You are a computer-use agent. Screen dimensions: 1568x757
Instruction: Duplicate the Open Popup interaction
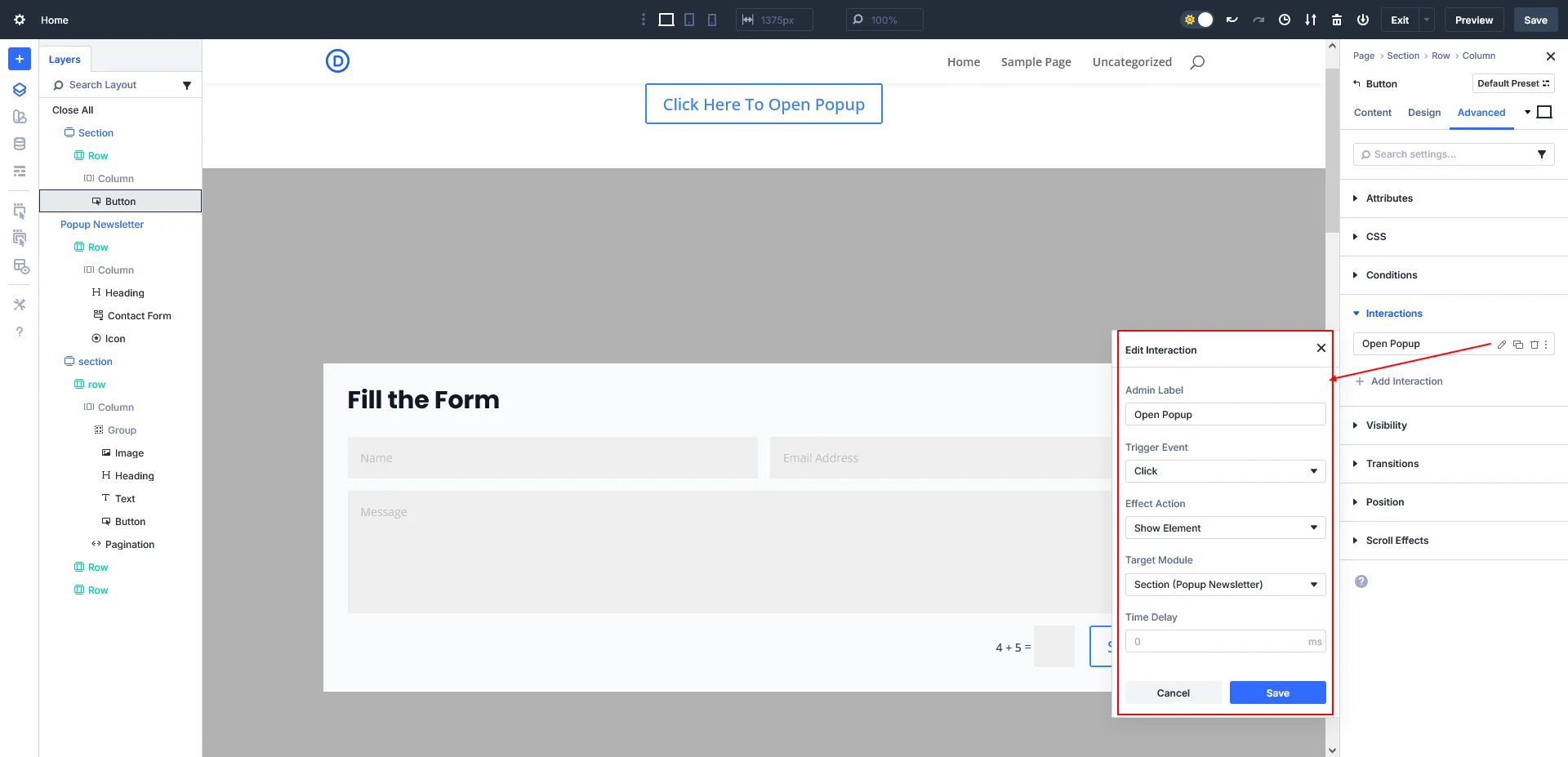tap(1519, 345)
